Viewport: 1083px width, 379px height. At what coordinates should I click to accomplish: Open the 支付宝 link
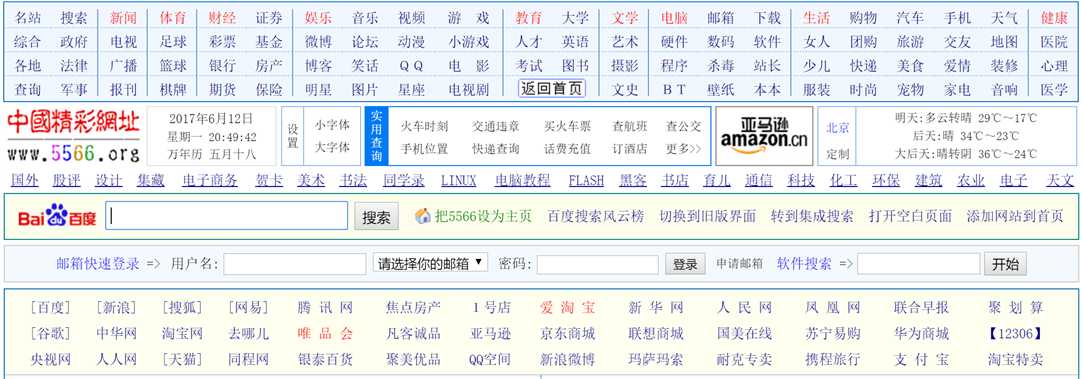click(921, 360)
